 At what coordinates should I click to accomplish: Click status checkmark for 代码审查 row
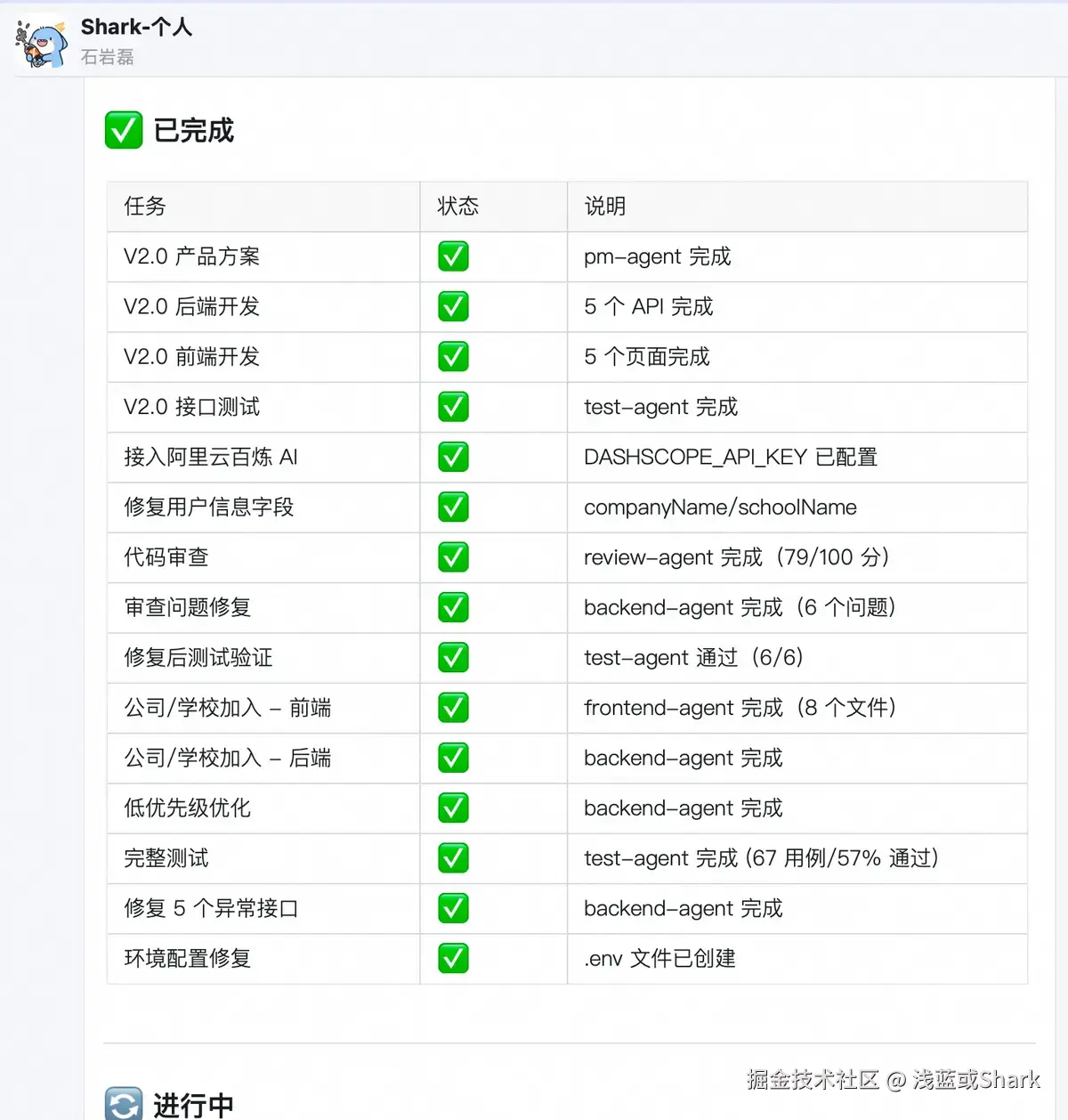tap(453, 557)
